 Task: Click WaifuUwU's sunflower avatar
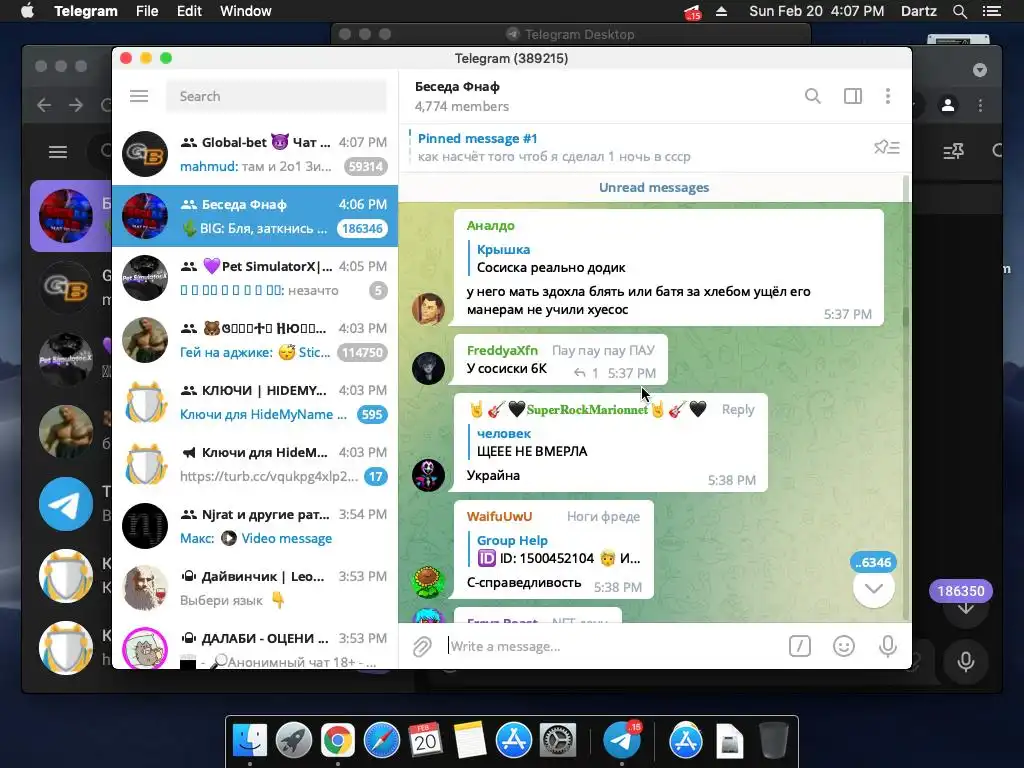[428, 582]
